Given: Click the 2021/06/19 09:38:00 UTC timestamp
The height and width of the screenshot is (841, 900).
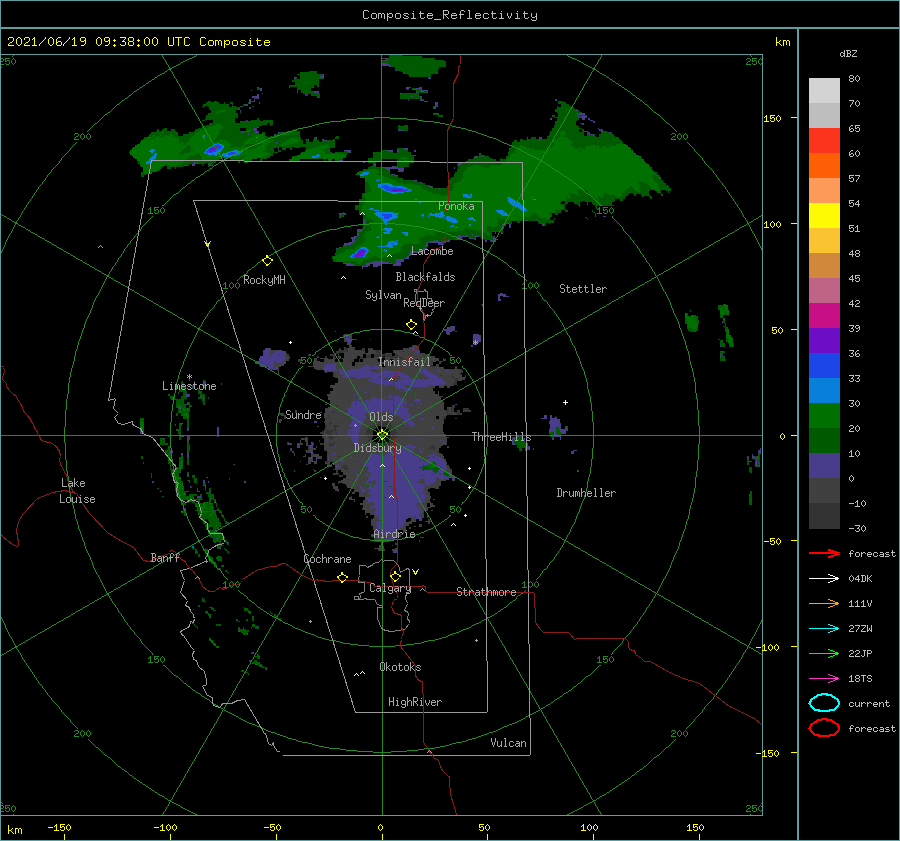Looking at the screenshot, I should 98,42.
